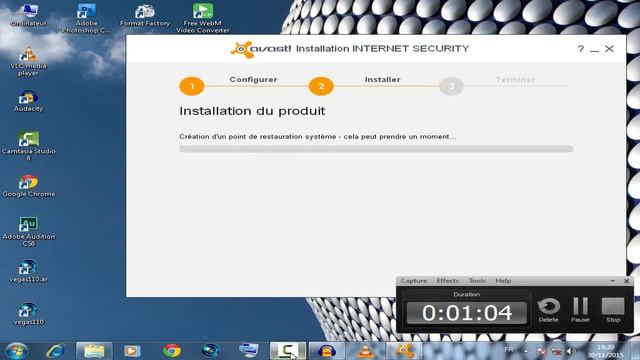Open vegas110 desktop icon
Viewport: 640px width, 360px height.
click(28, 313)
